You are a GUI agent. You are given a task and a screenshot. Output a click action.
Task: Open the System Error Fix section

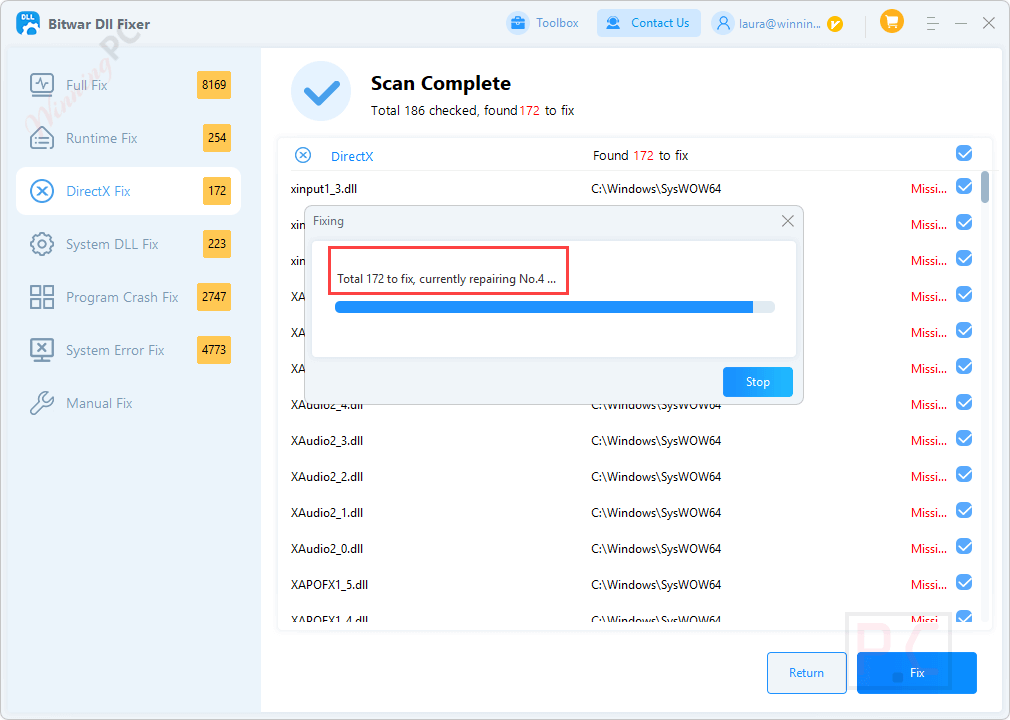click(x=42, y=350)
